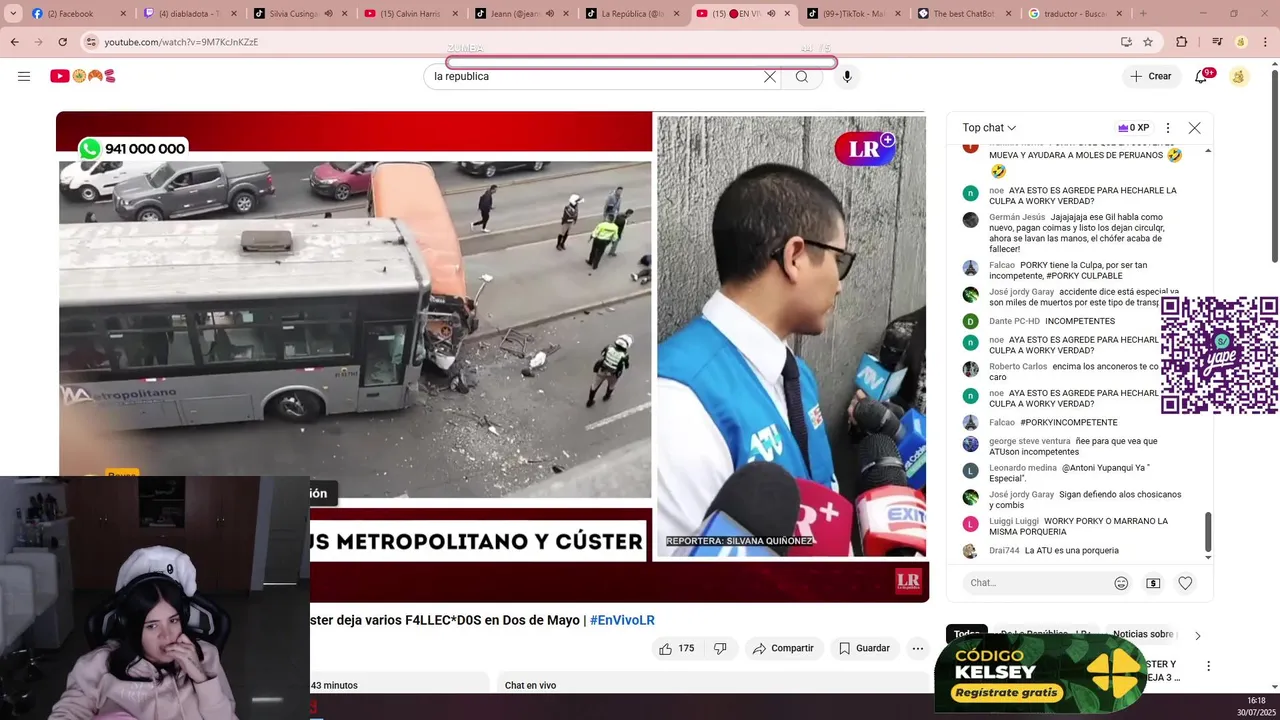Screen dimensions: 1280x720
Task: Switch to the diabladota tab
Action: (188, 14)
